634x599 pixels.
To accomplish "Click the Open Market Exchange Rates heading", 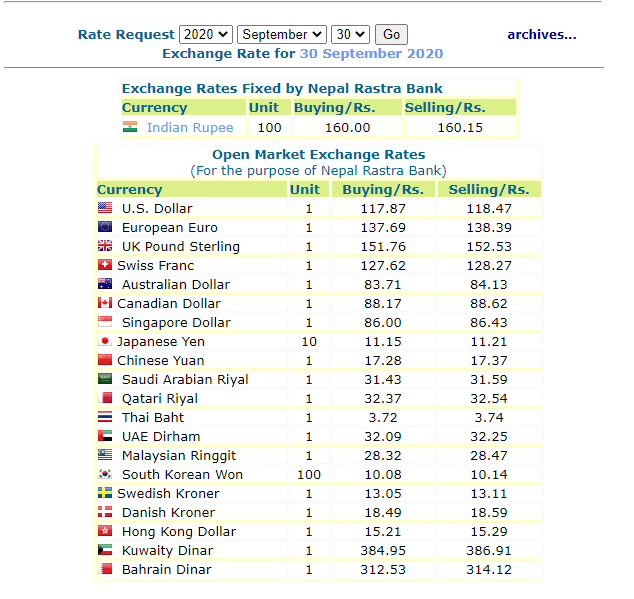I will click(318, 155).
